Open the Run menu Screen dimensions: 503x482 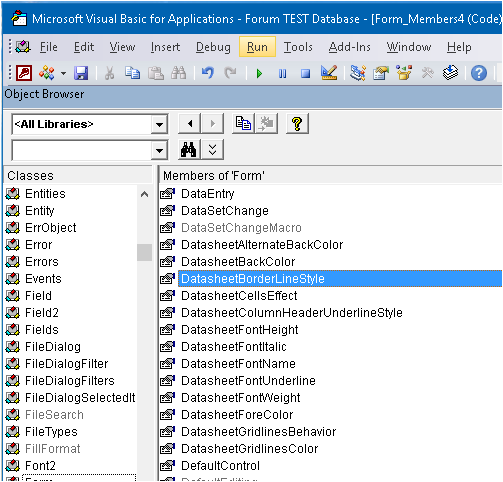tap(257, 47)
